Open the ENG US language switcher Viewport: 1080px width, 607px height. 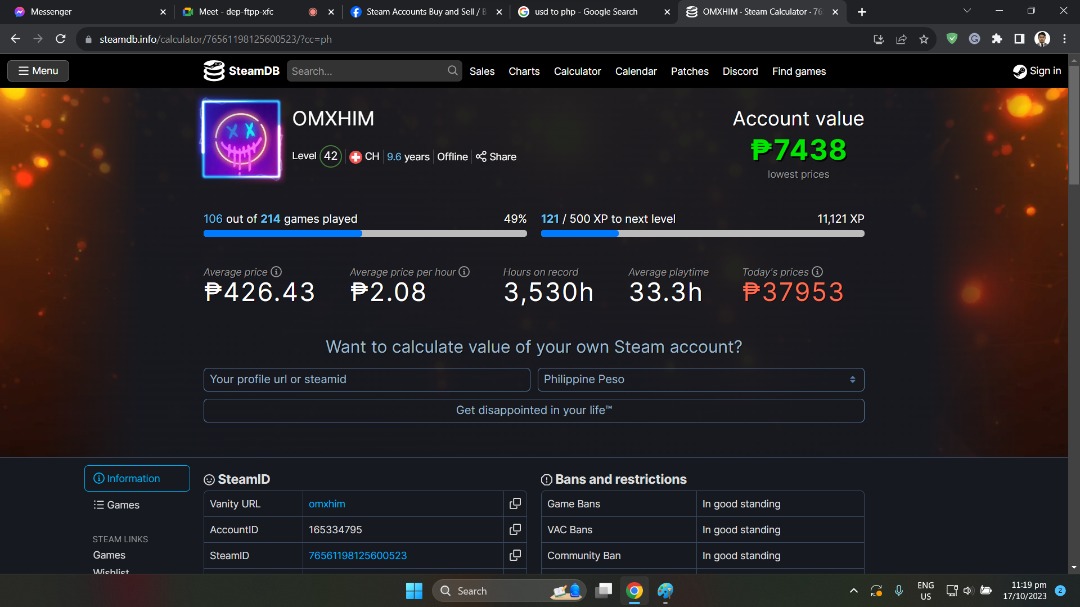[x=926, y=590]
